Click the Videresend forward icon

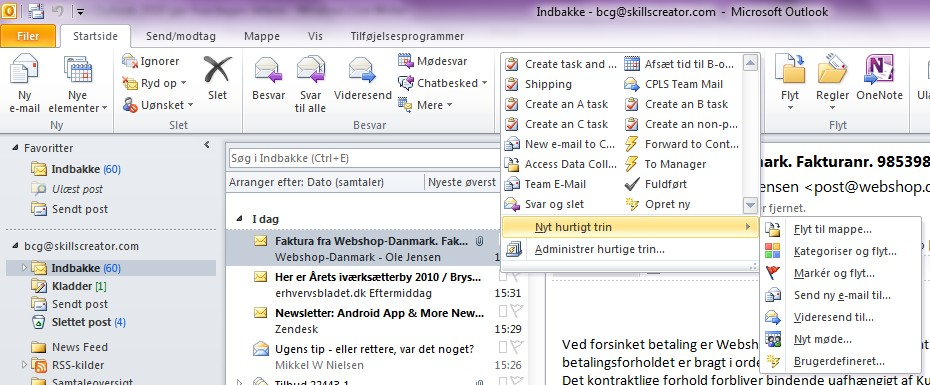(362, 71)
